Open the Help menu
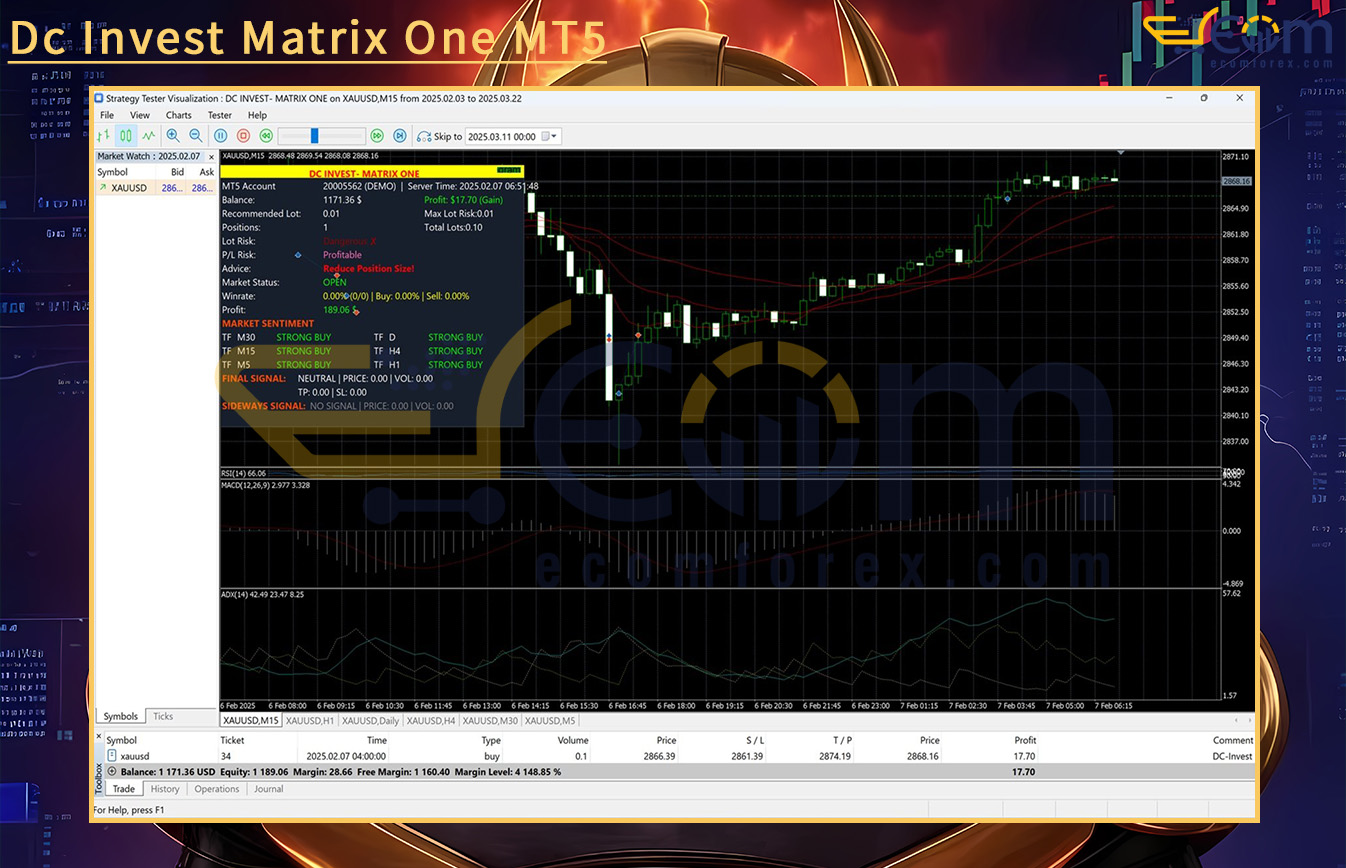 257,115
